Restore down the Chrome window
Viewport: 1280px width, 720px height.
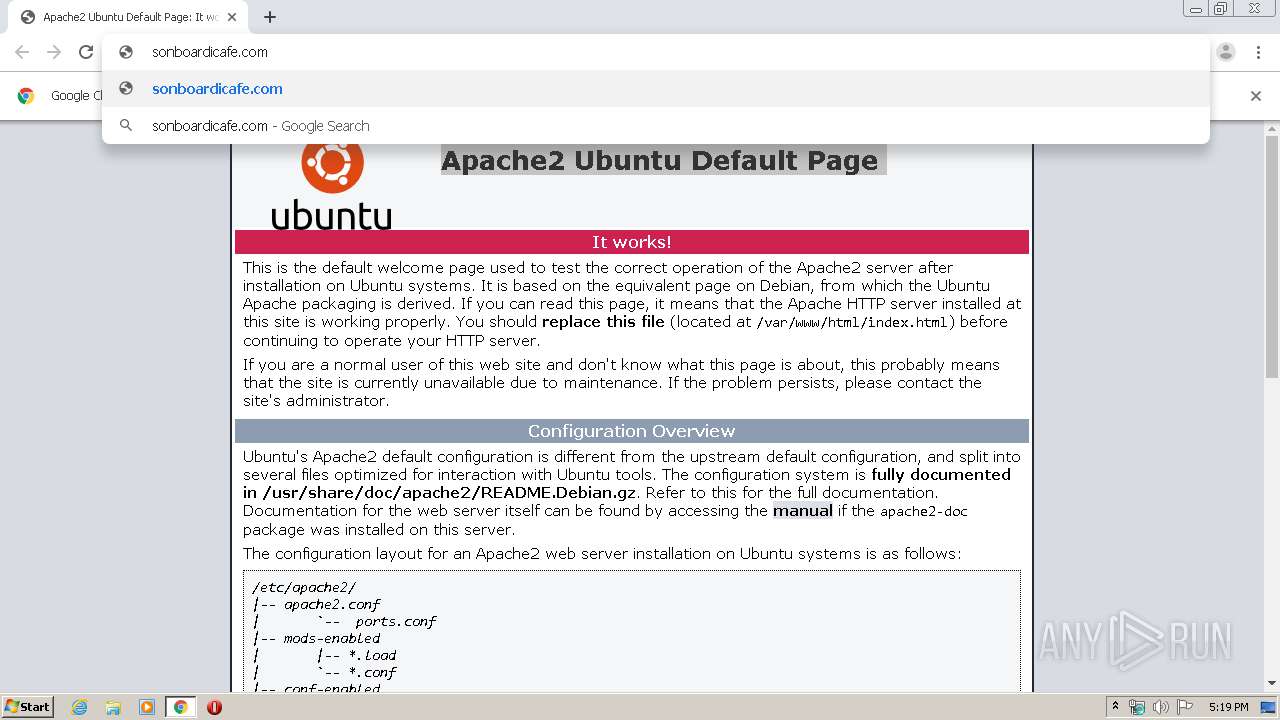point(1221,8)
